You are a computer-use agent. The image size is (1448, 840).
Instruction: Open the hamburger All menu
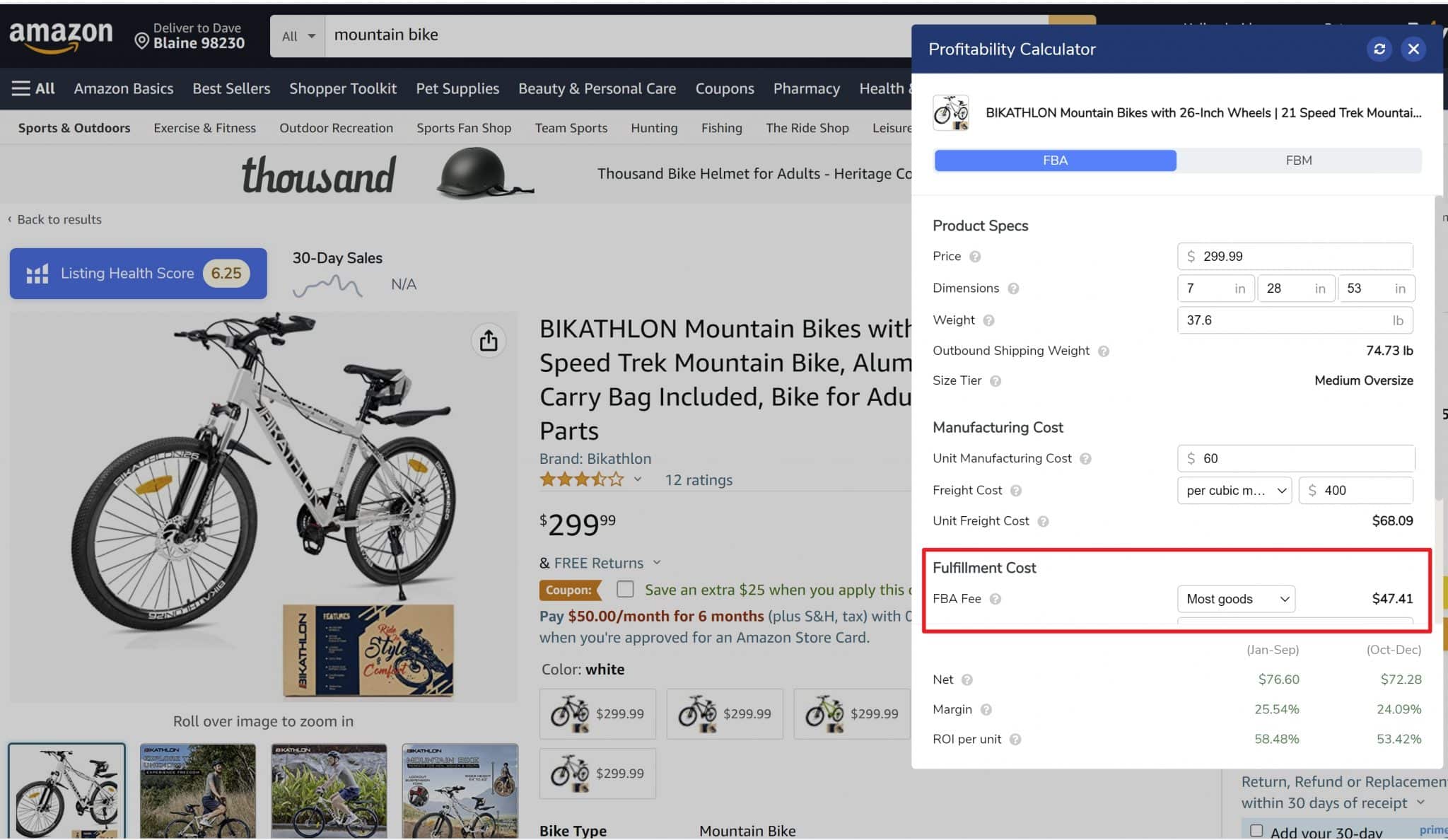coord(33,88)
